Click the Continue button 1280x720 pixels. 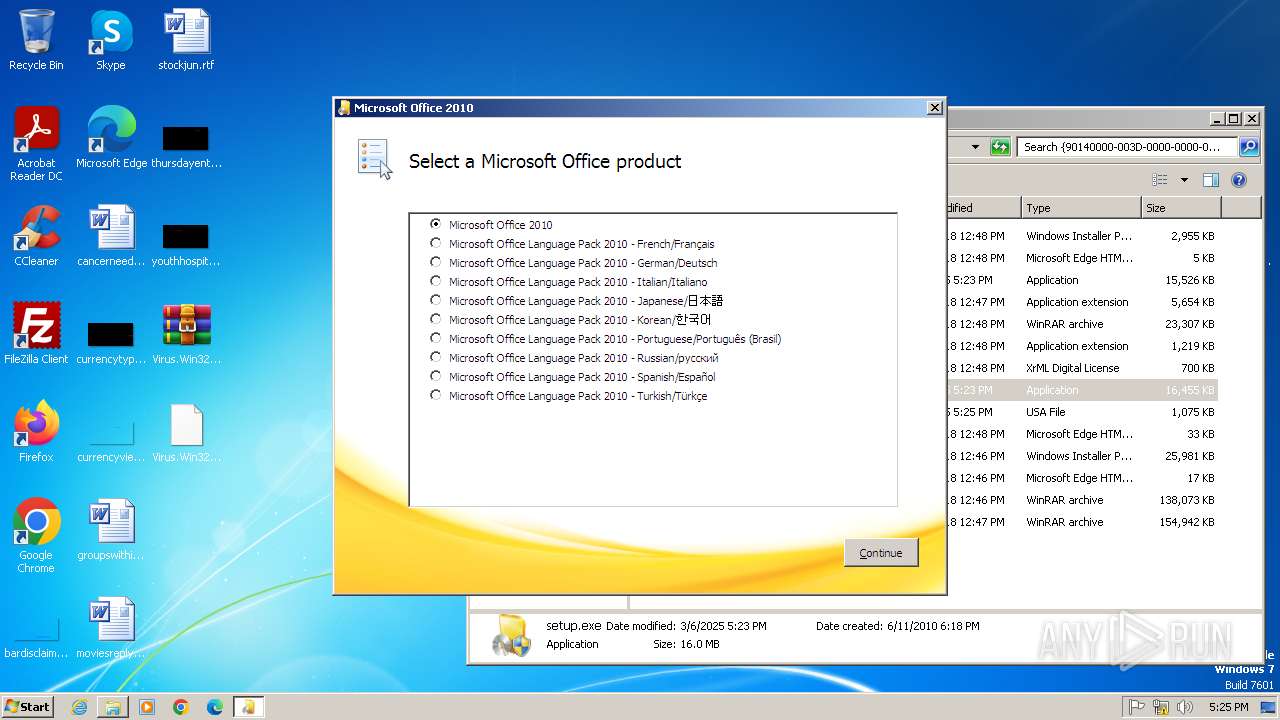881,553
